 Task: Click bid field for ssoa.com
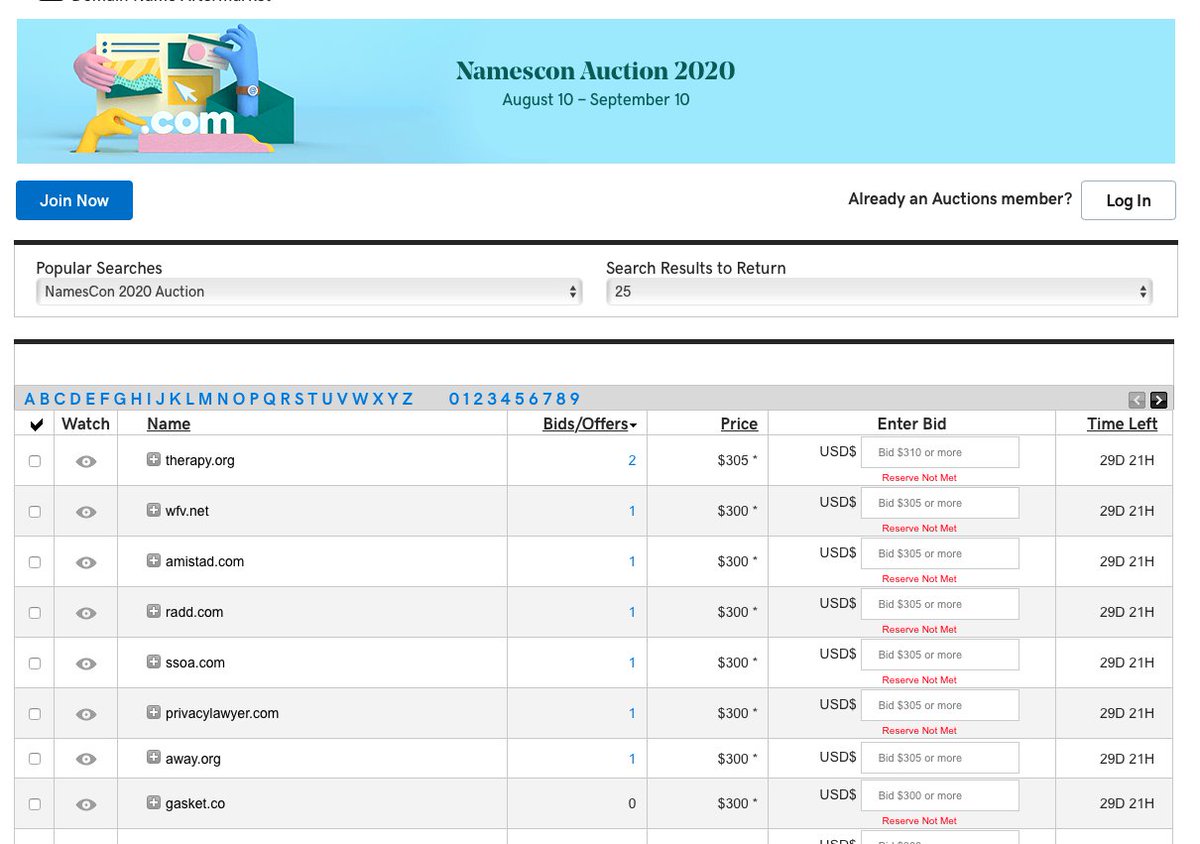tap(940, 655)
